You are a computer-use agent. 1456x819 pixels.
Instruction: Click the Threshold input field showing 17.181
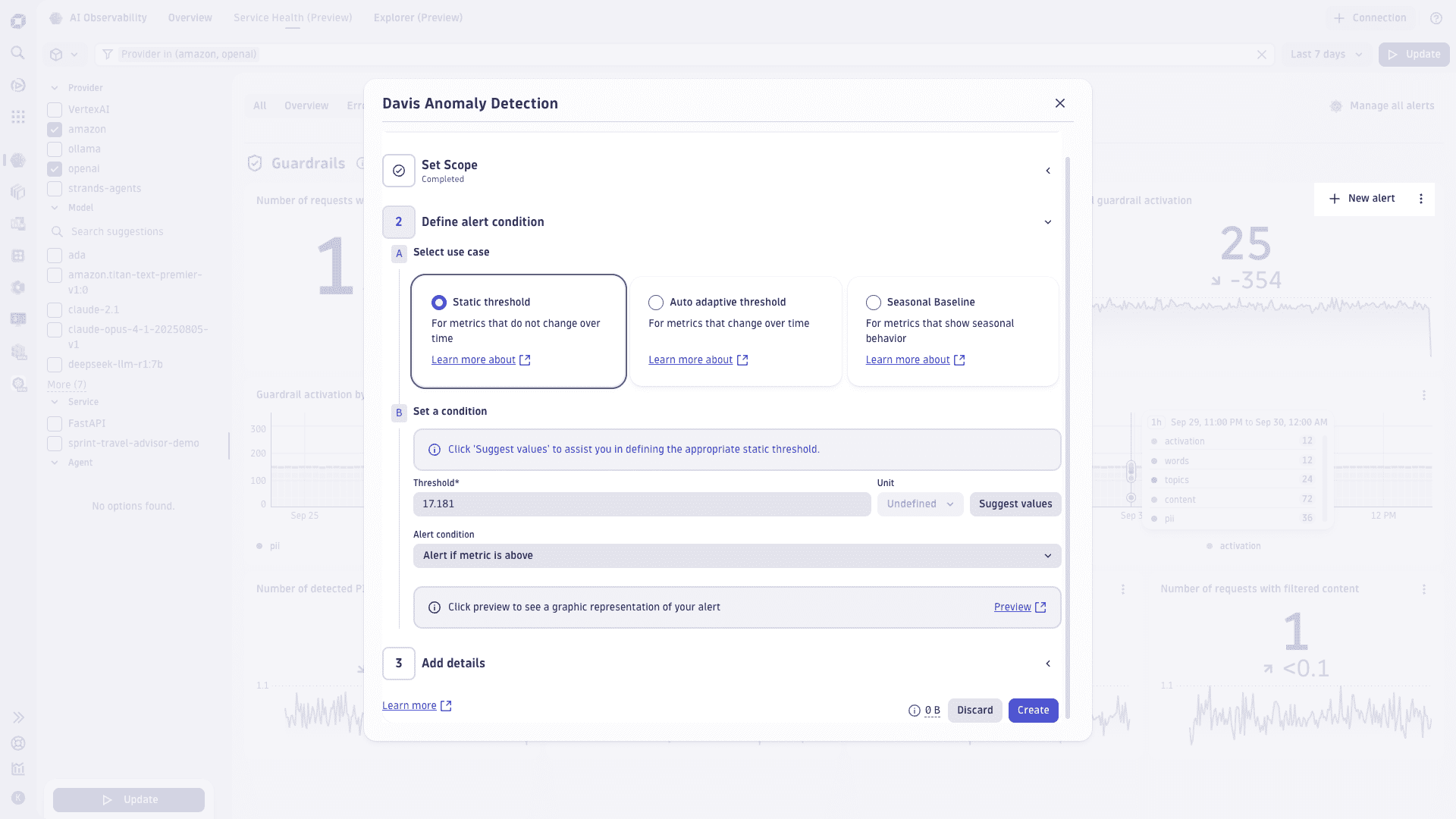642,504
